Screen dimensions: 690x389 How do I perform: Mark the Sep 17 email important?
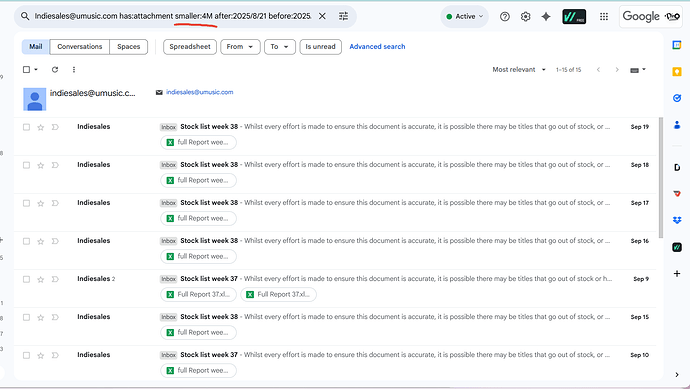(55, 203)
